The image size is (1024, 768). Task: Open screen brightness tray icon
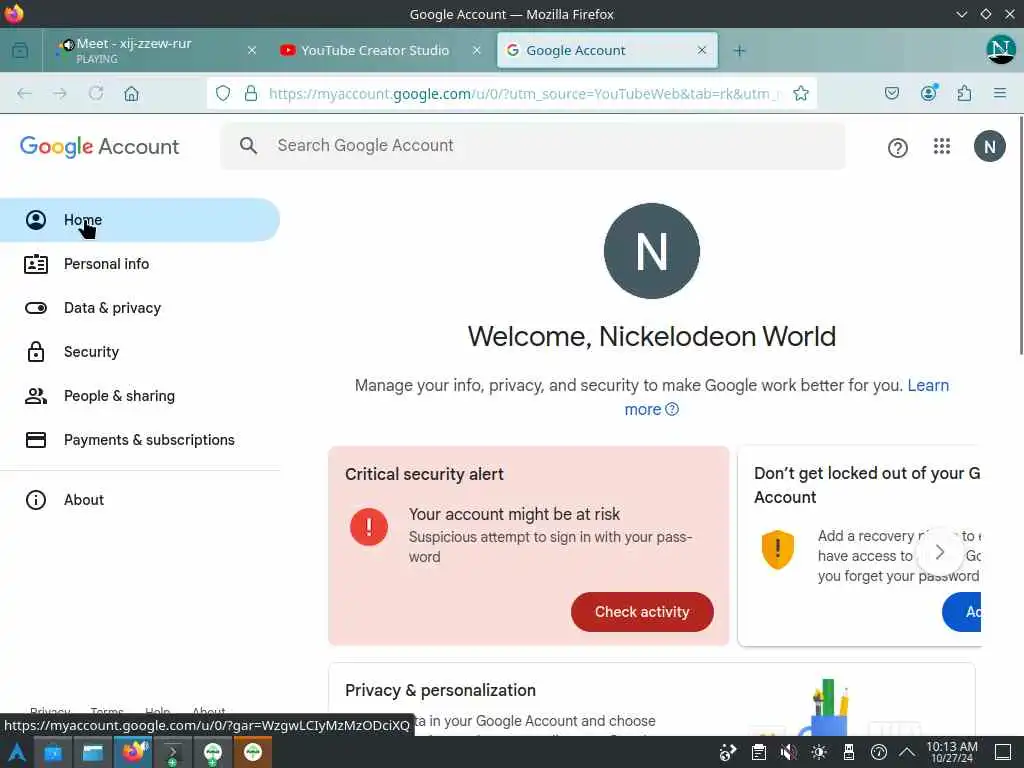pyautogui.click(x=819, y=752)
